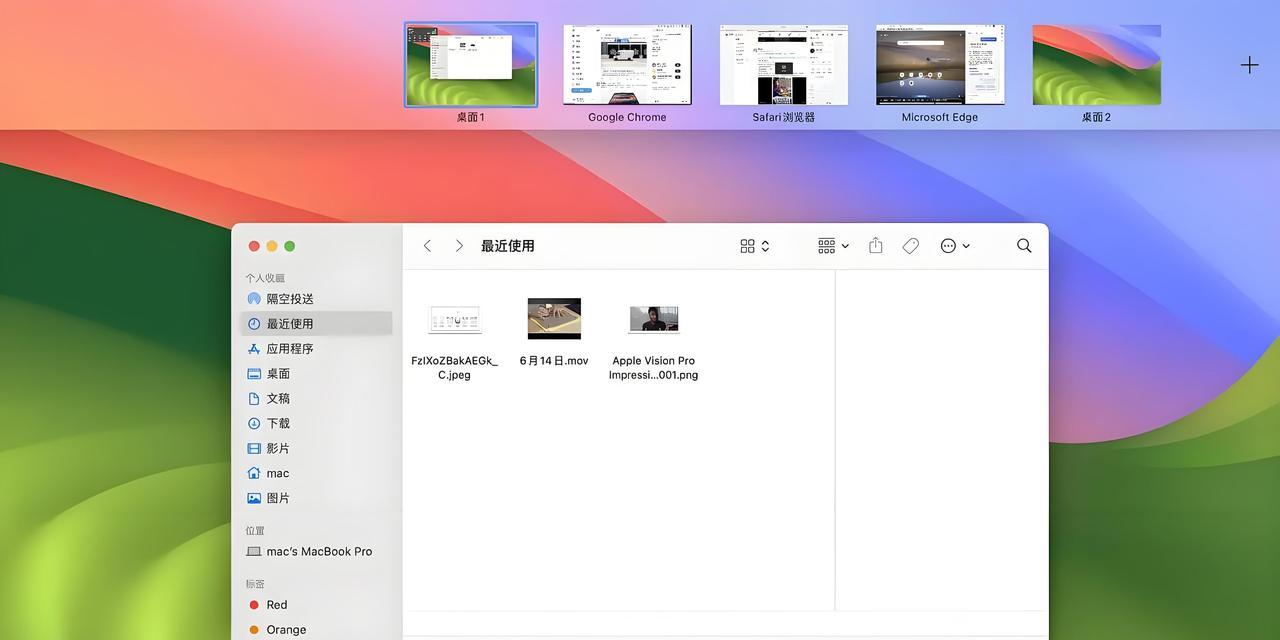Click the 个人收藏 section header
1280x640 pixels.
[x=265, y=278]
